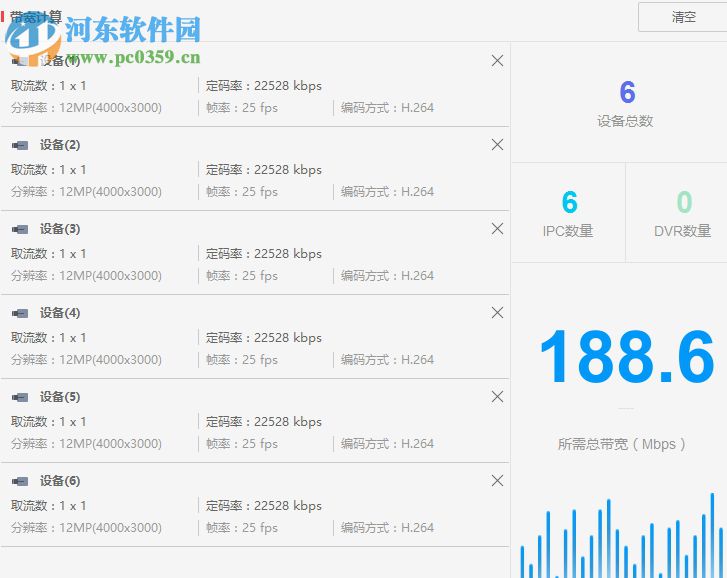Click the 设备(4) title text
727x578 pixels.
click(60, 313)
